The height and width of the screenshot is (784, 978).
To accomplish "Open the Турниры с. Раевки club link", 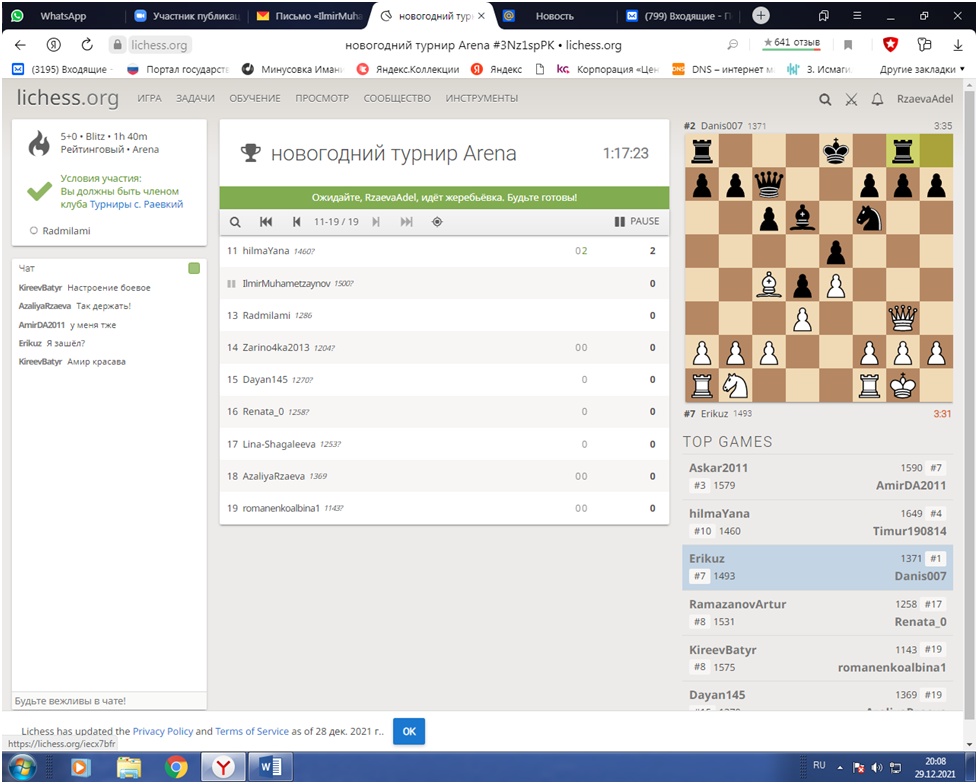I will tap(136, 204).
